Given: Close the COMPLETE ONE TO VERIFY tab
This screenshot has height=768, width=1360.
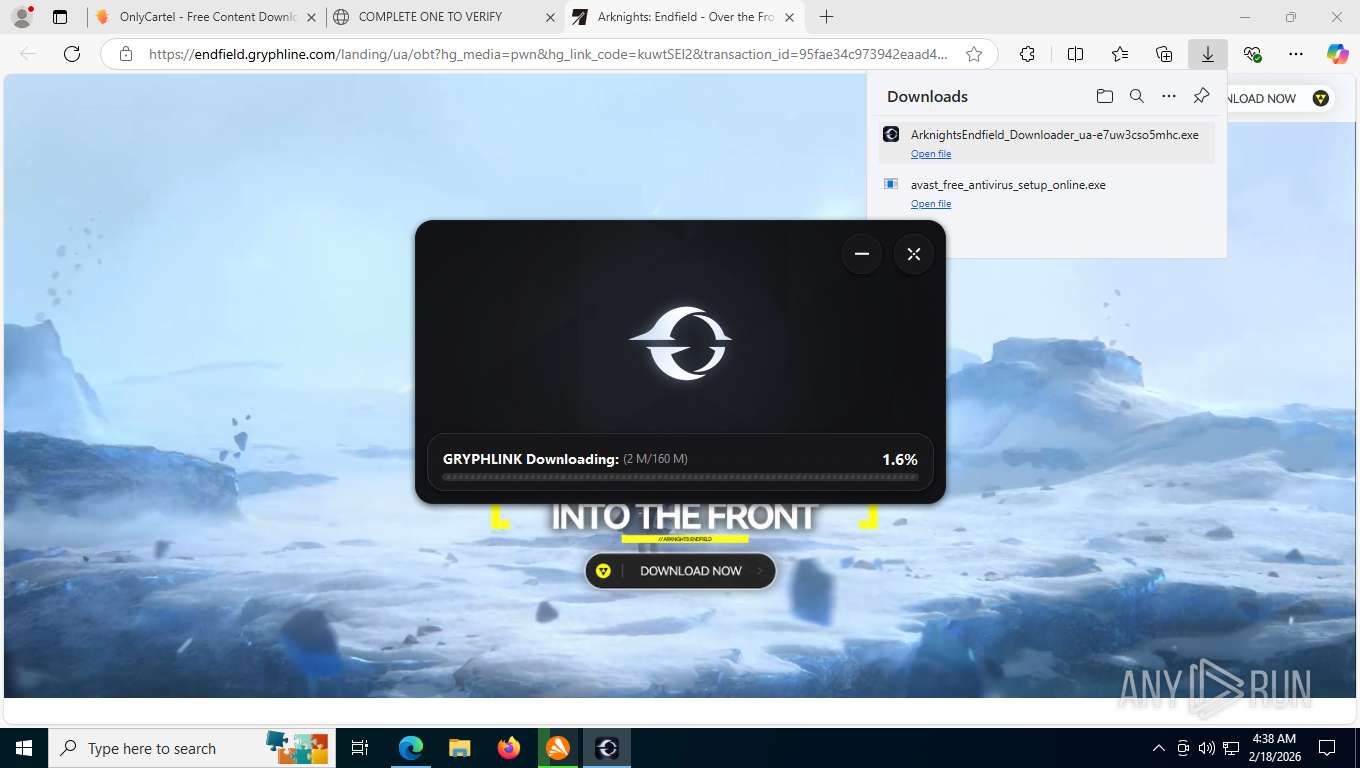Looking at the screenshot, I should pyautogui.click(x=551, y=17).
